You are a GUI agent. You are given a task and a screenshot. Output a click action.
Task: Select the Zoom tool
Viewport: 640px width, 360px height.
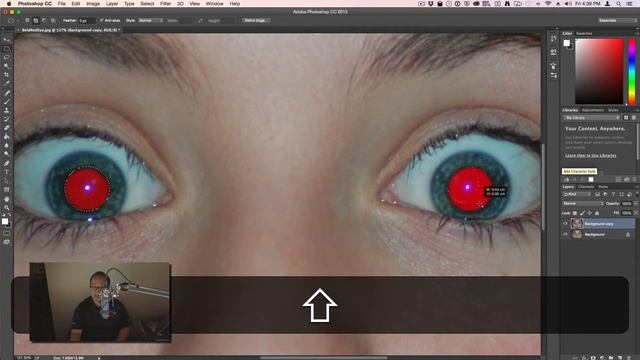click(x=7, y=208)
